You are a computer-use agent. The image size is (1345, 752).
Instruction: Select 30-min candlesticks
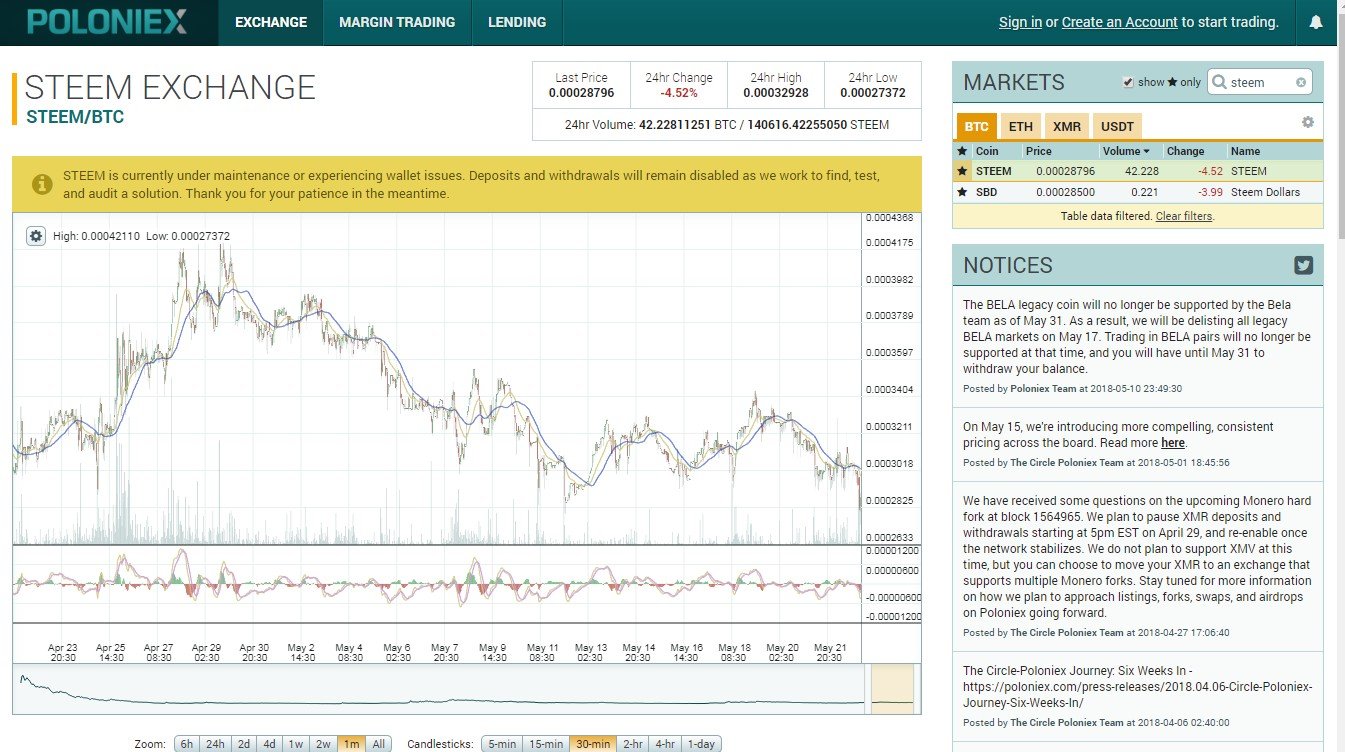point(593,744)
